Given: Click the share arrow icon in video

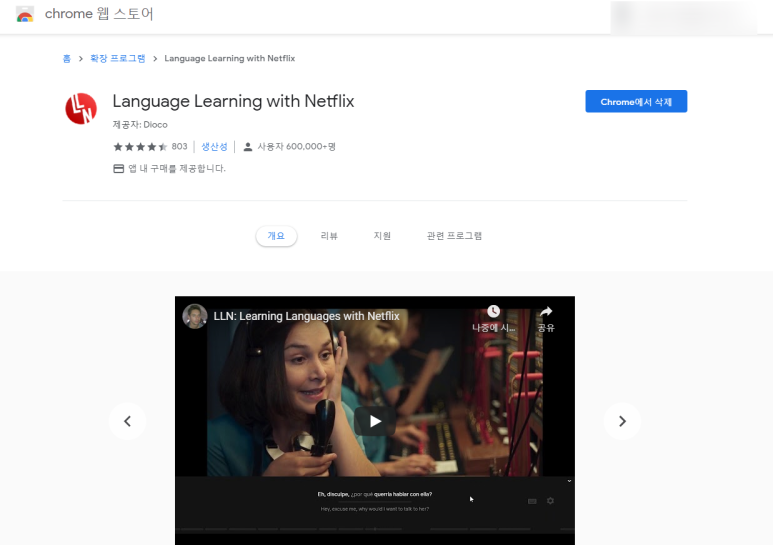Looking at the screenshot, I should [546, 311].
